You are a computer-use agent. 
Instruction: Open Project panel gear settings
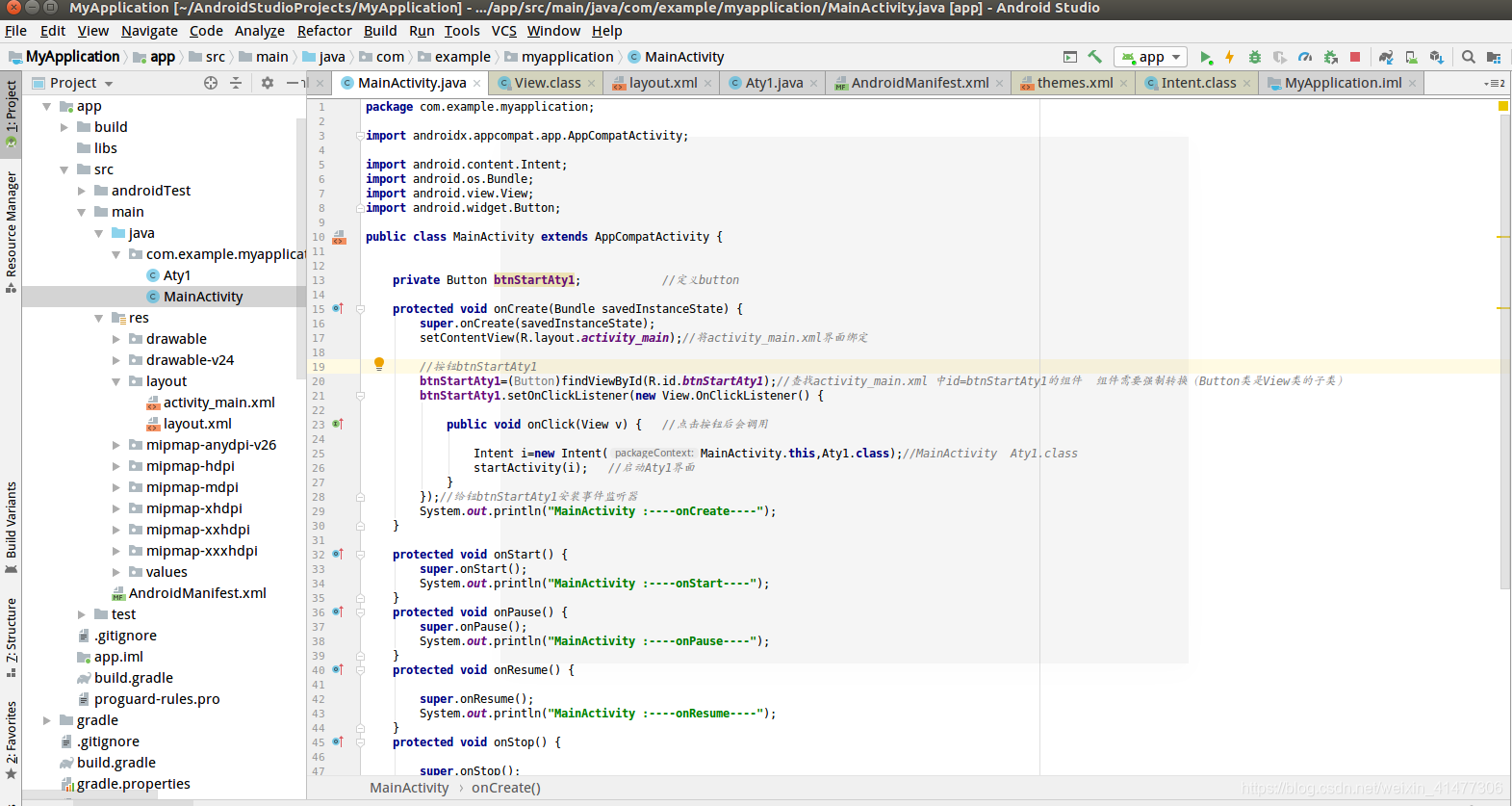(268, 83)
